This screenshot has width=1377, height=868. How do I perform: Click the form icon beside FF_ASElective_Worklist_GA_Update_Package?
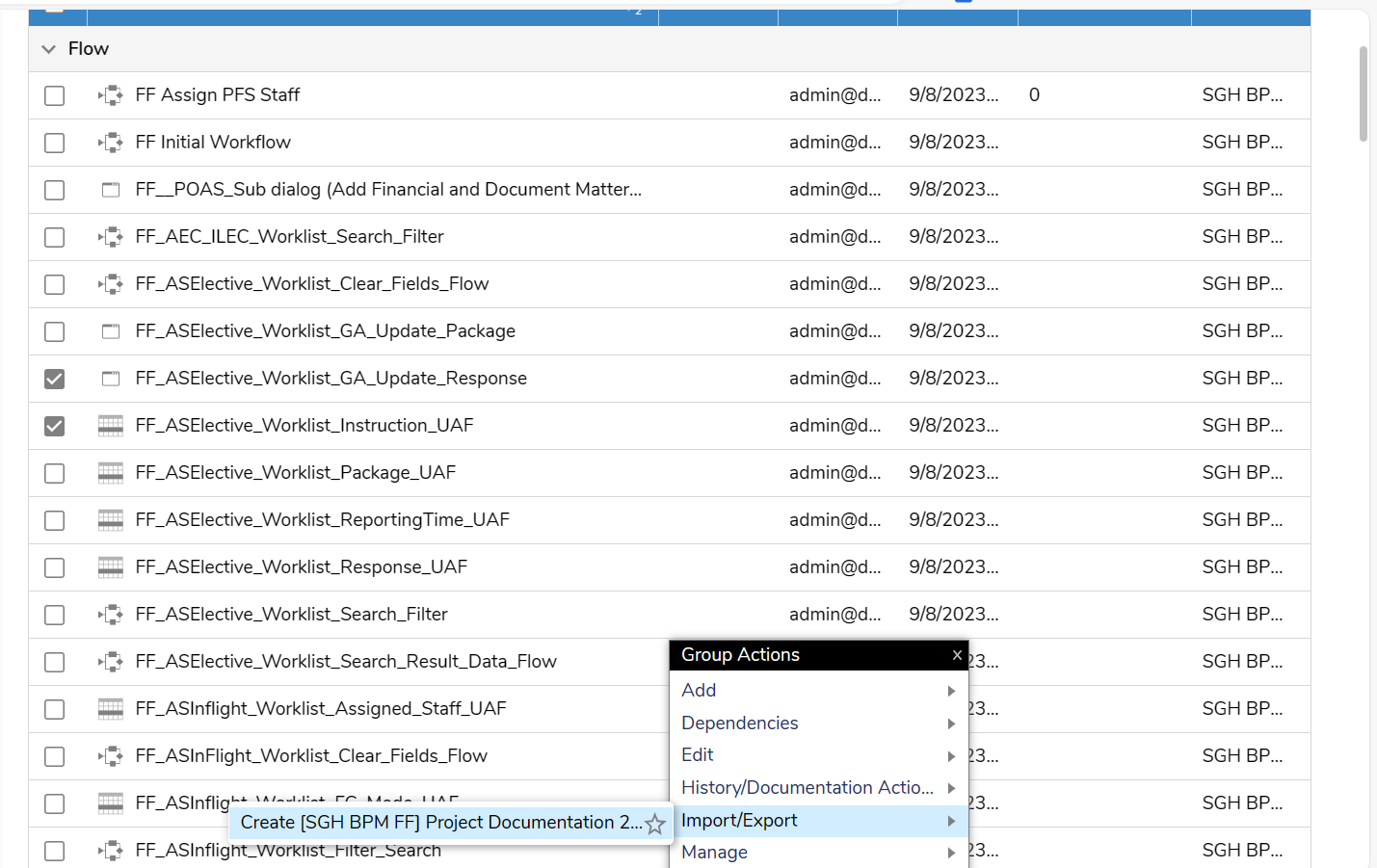pos(111,331)
